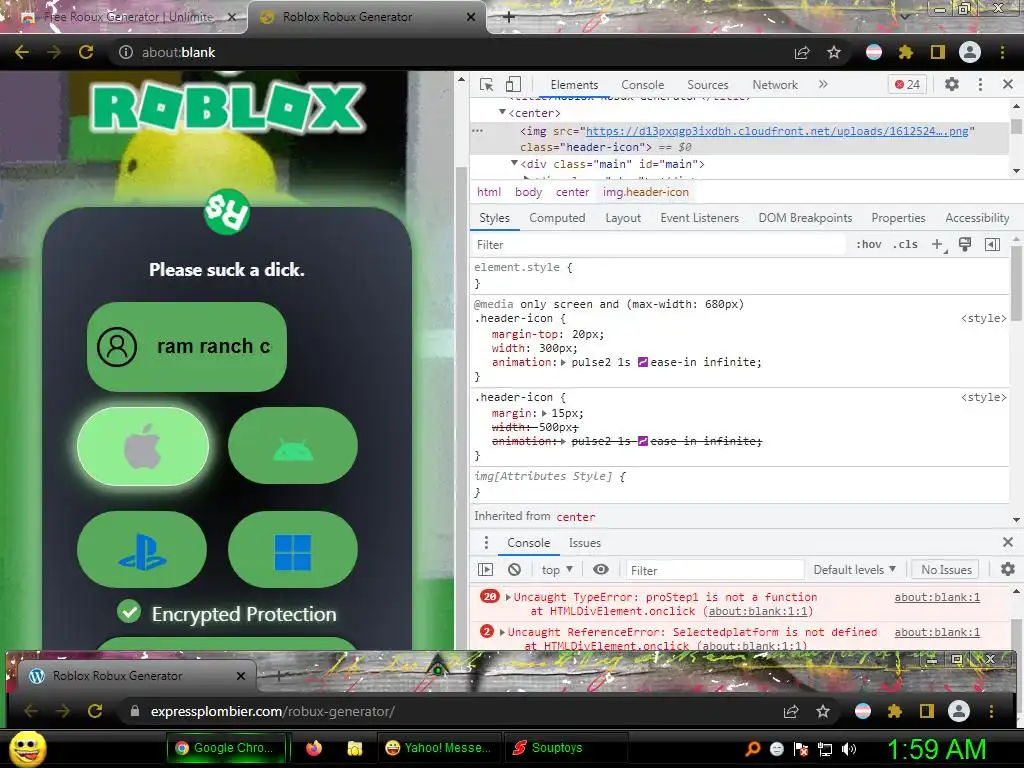Show more DevTools tabs chevron

coord(823,84)
